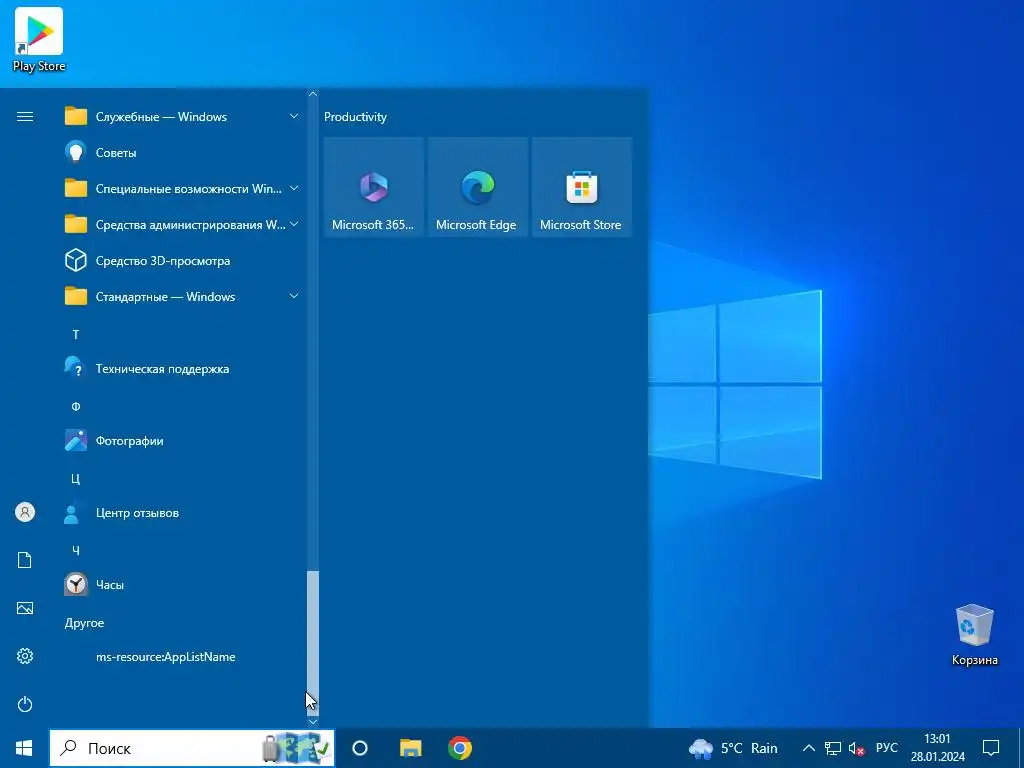Open the Microsoft 365 tile
1024x768 pixels.
(374, 187)
